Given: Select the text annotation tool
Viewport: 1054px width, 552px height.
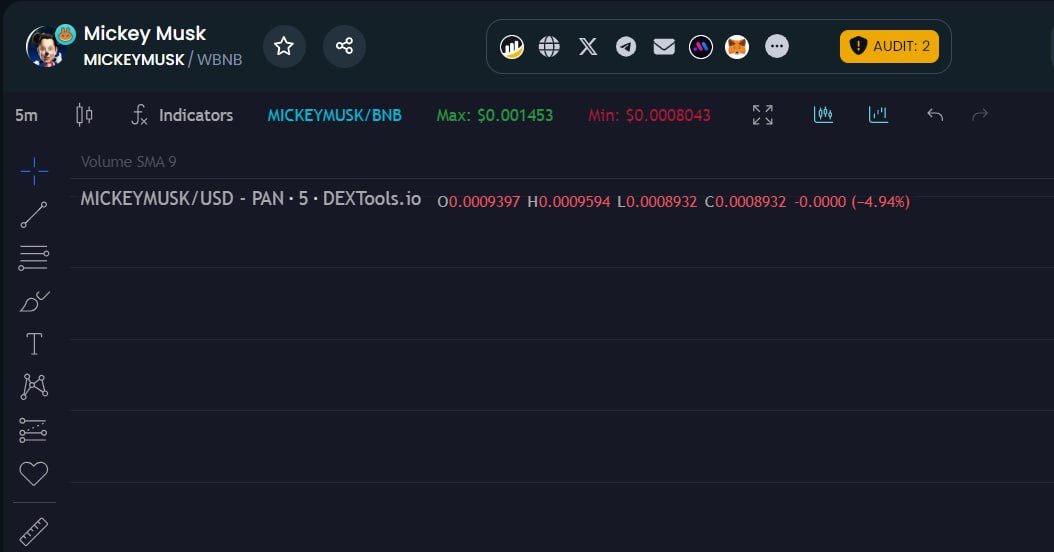Looking at the screenshot, I should [34, 344].
